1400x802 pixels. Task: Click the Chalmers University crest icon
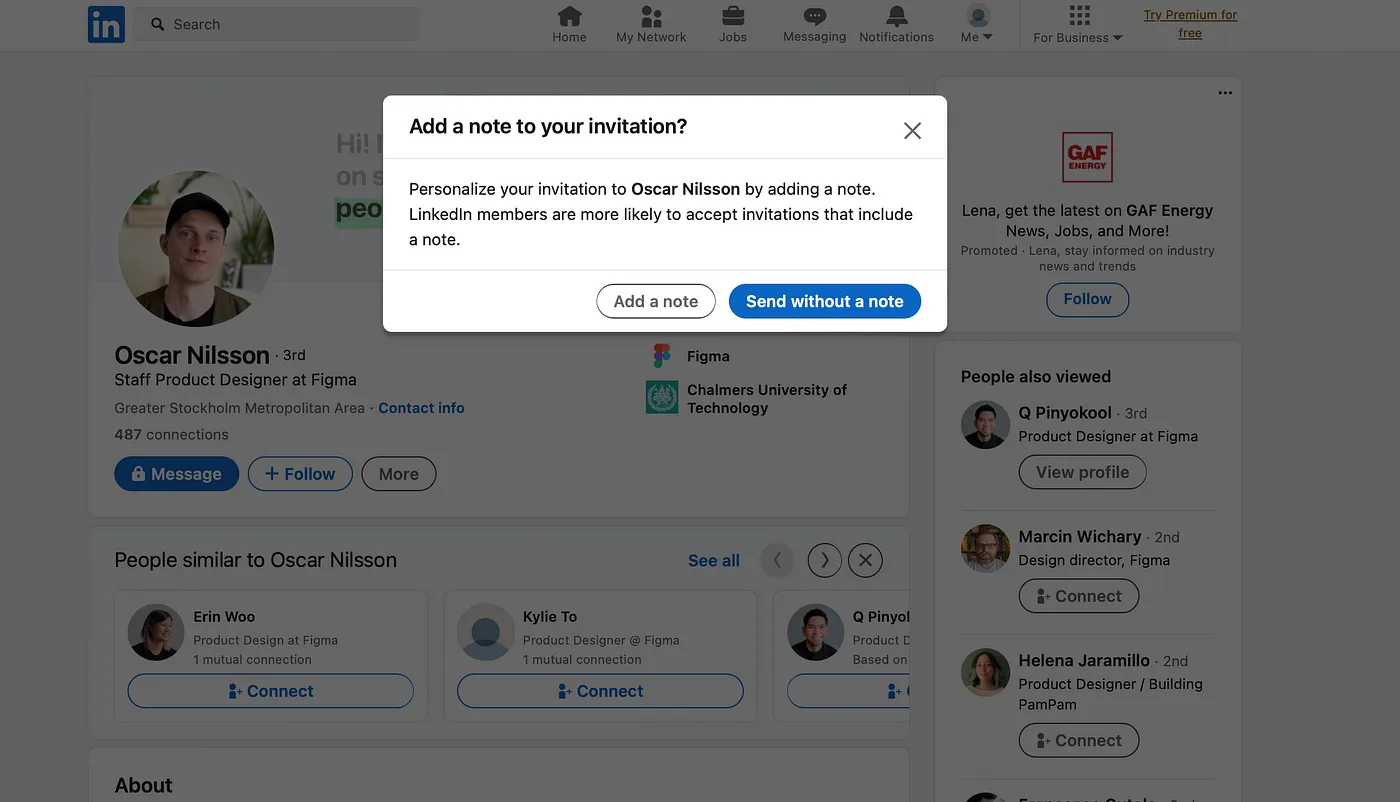662,397
